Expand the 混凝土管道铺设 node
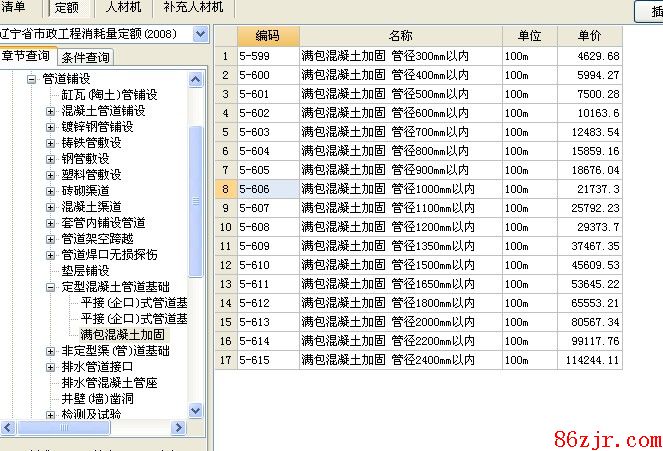 (51, 111)
